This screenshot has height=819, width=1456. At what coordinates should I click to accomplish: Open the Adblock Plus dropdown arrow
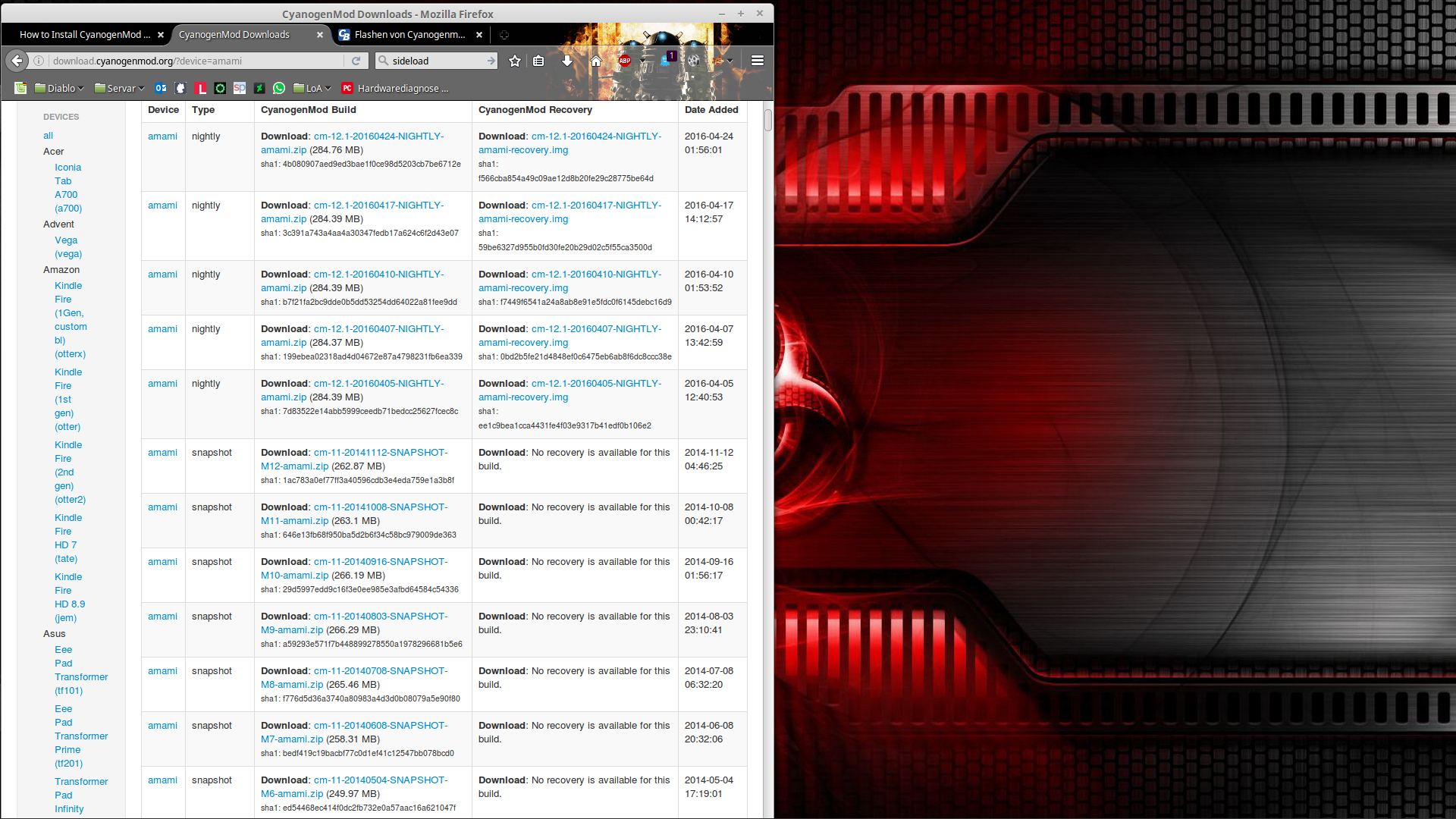(642, 61)
